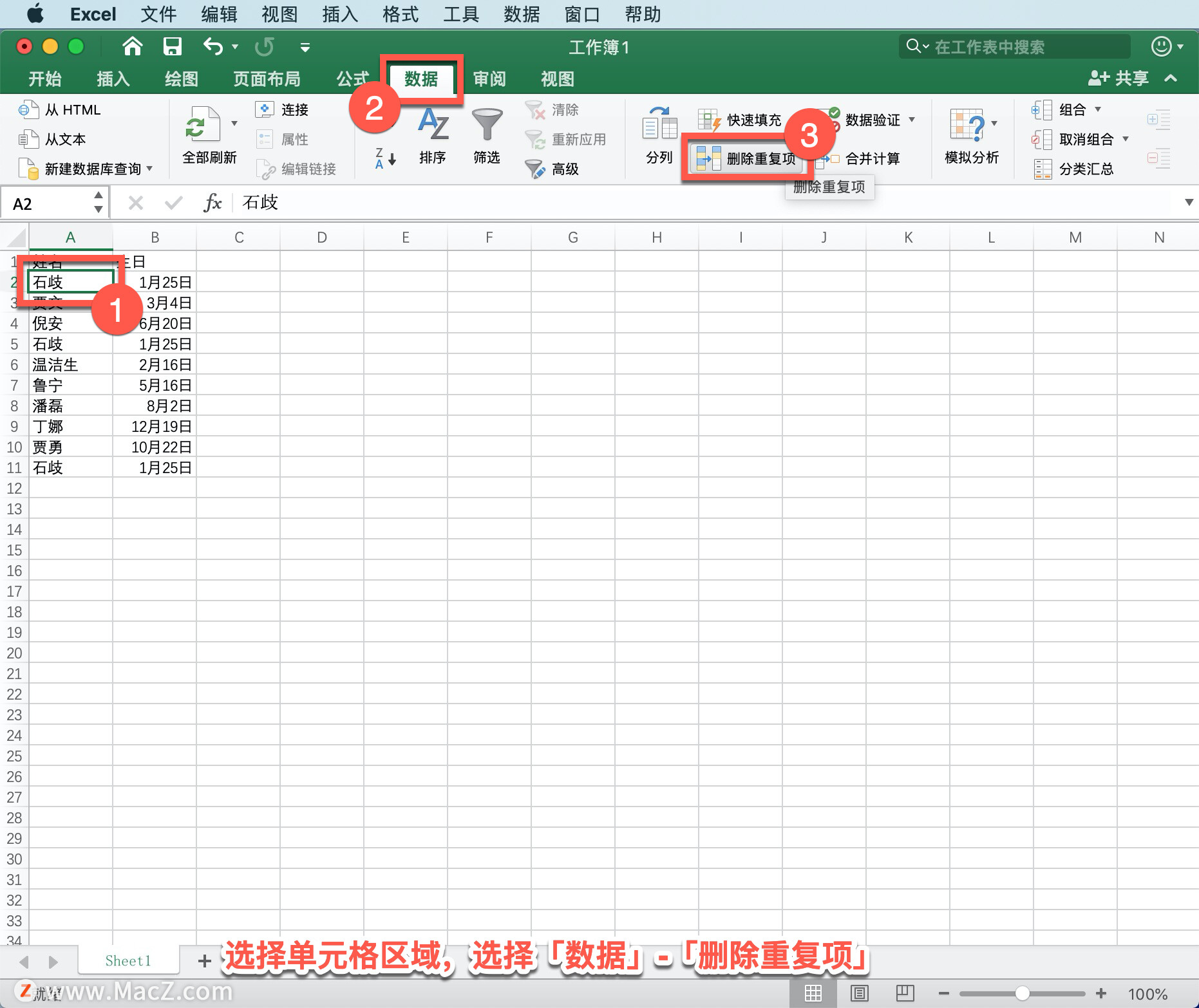Undo the last action
1199x1008 pixels.
pos(213,46)
